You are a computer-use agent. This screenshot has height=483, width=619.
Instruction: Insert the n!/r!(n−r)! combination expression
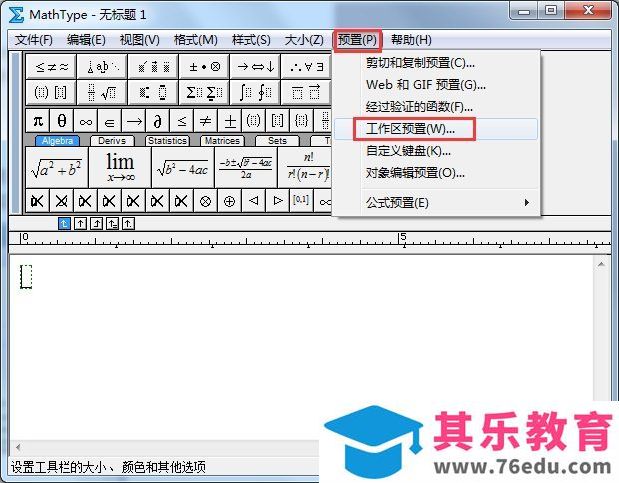click(x=305, y=167)
